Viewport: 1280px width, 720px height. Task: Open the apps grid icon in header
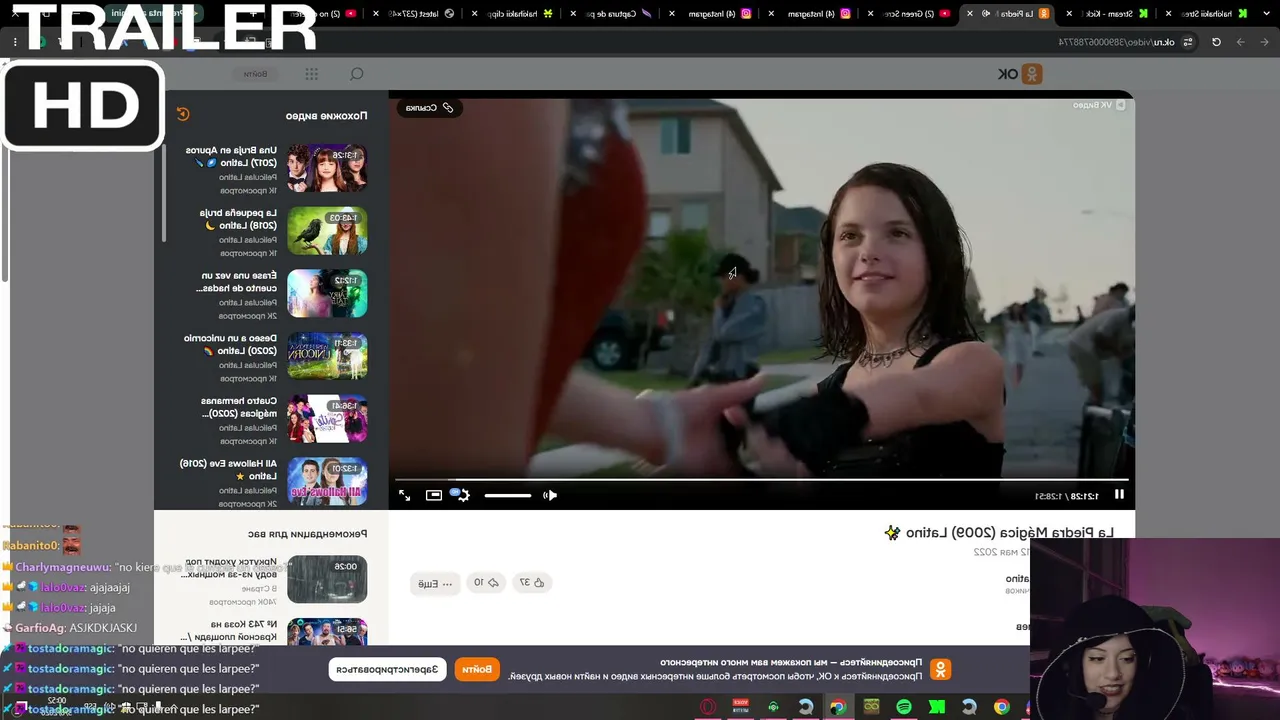pos(312,74)
